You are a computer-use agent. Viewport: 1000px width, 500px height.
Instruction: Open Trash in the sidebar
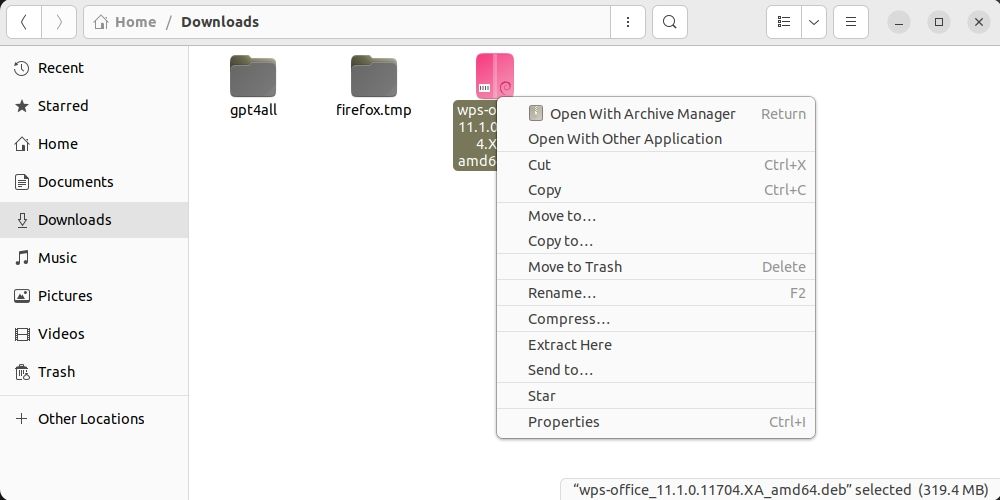tap(56, 372)
